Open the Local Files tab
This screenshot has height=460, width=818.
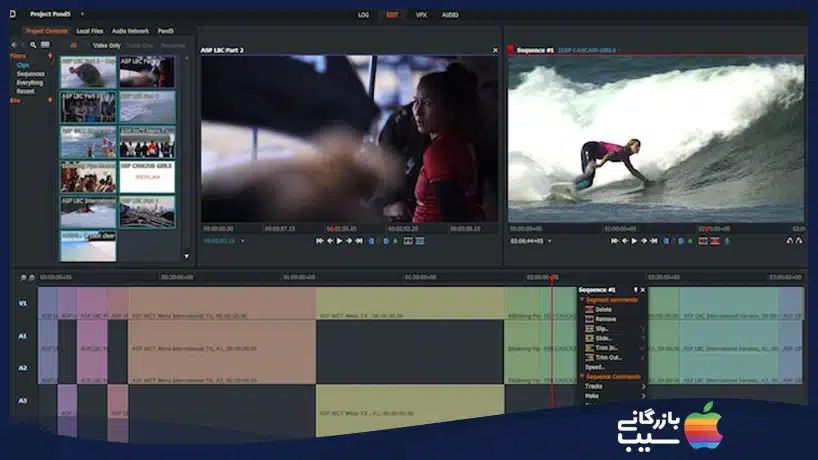[x=89, y=31]
